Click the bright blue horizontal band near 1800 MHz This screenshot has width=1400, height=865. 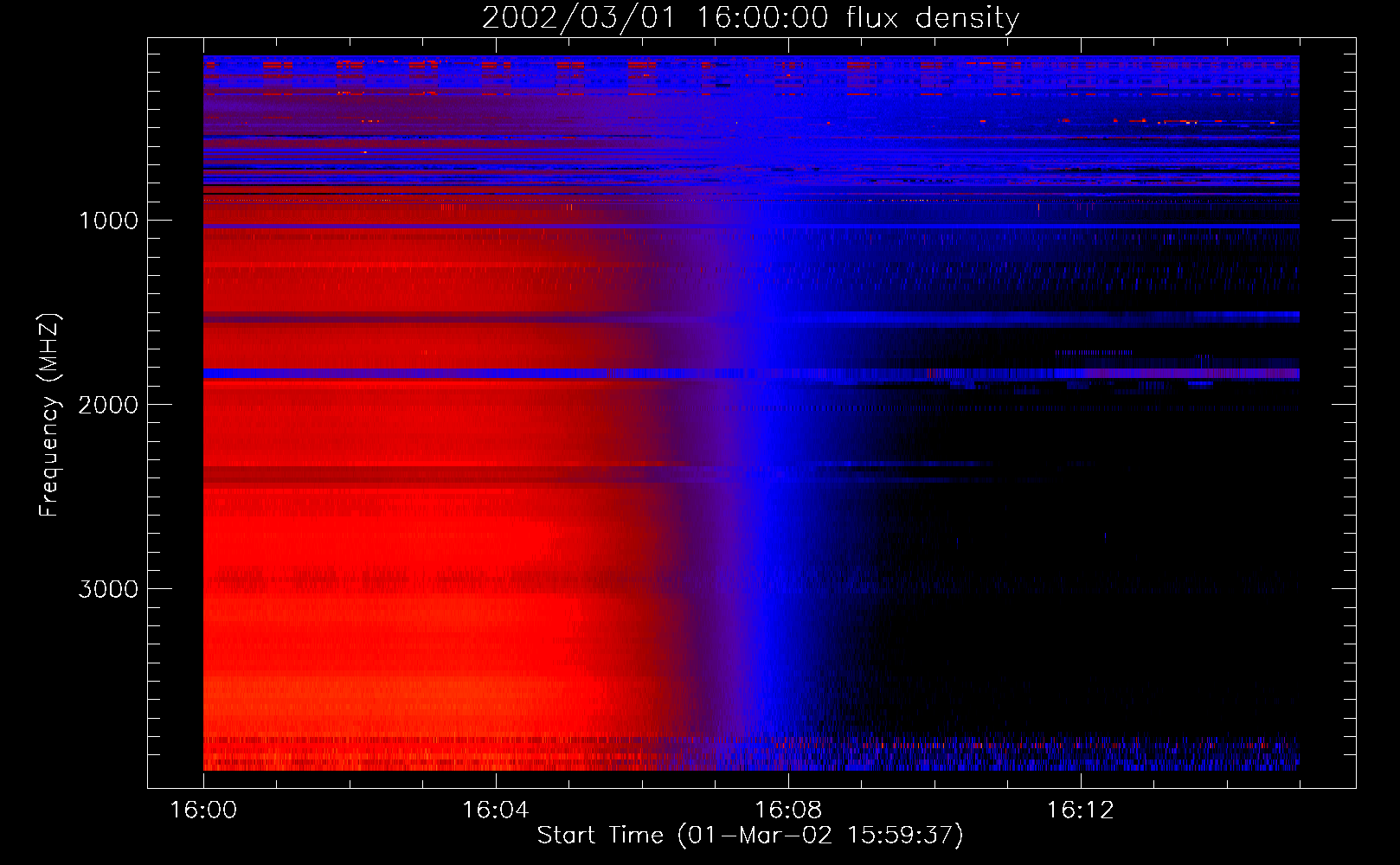751,374
